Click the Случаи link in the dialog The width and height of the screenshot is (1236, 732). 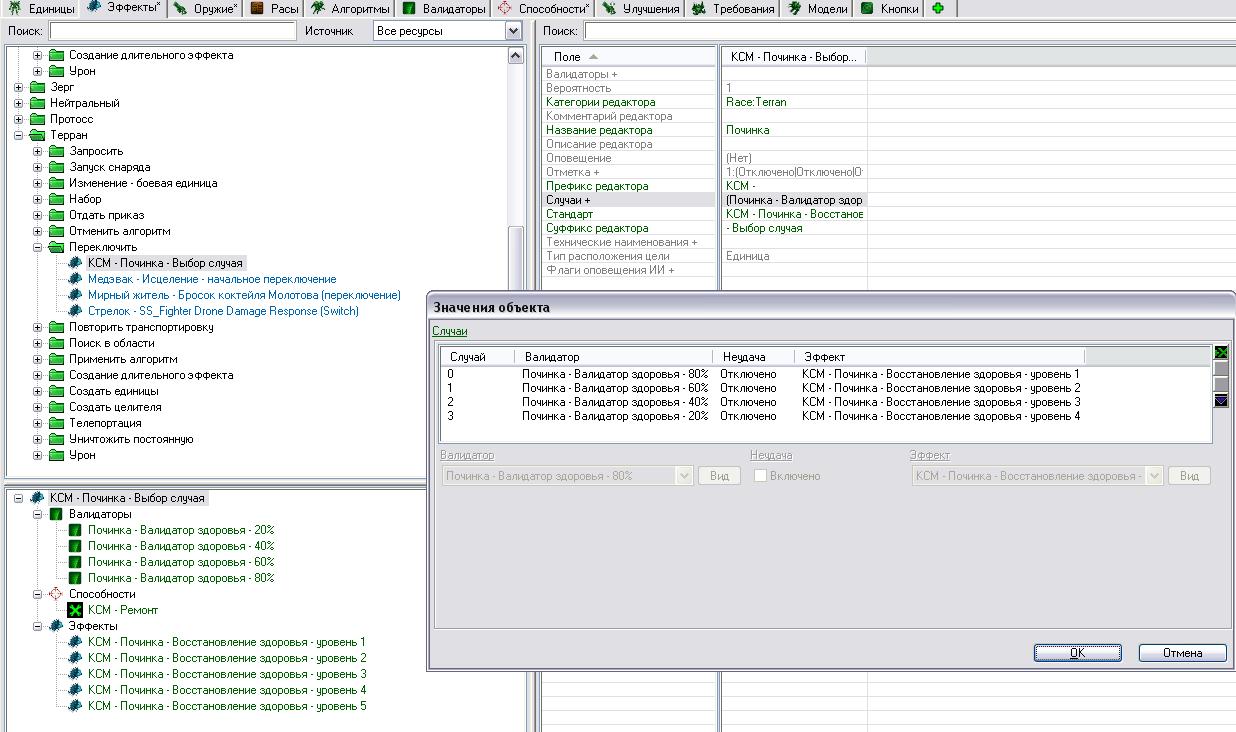[x=449, y=331]
